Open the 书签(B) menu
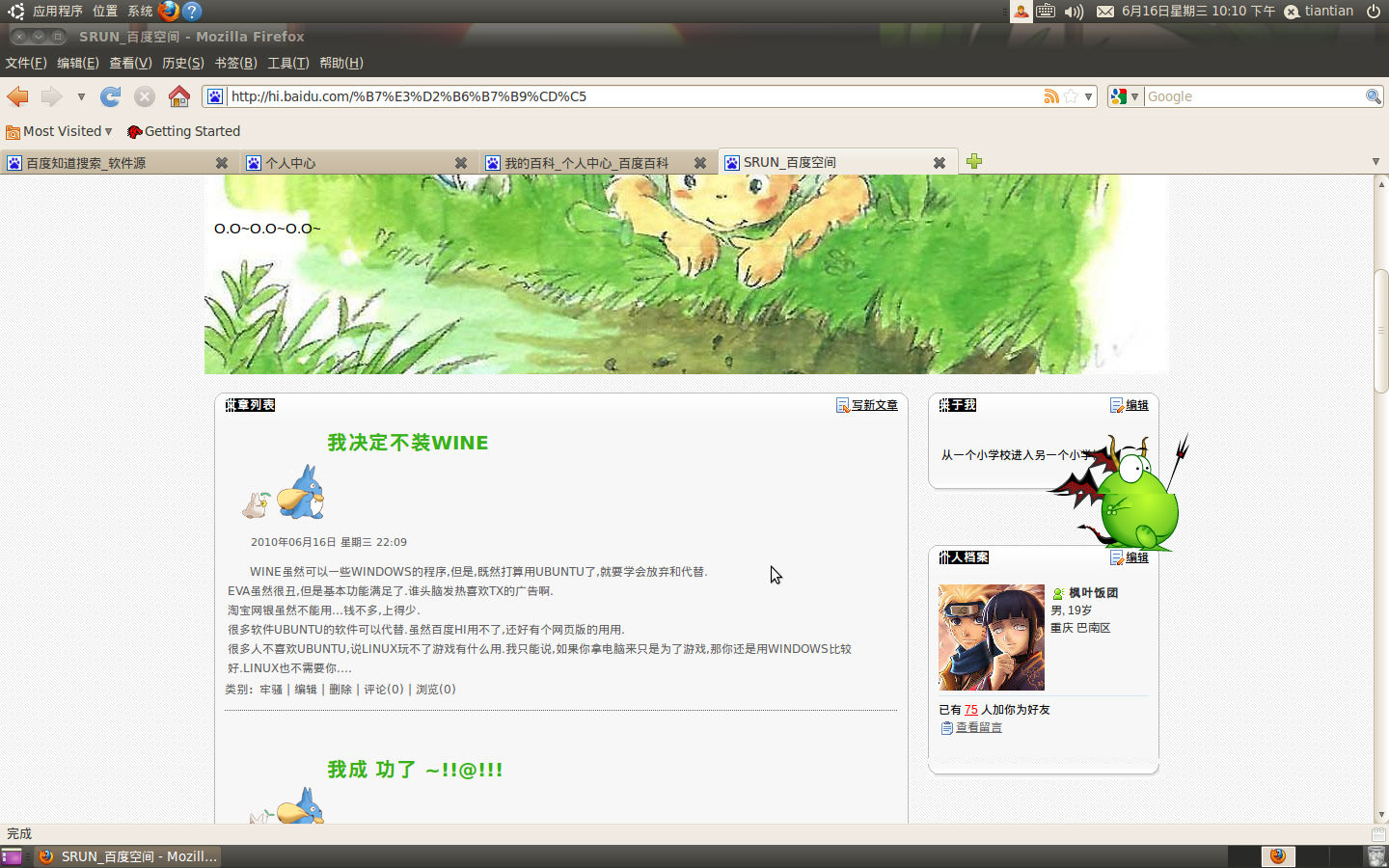This screenshot has height=868, width=1389. pyautogui.click(x=235, y=63)
